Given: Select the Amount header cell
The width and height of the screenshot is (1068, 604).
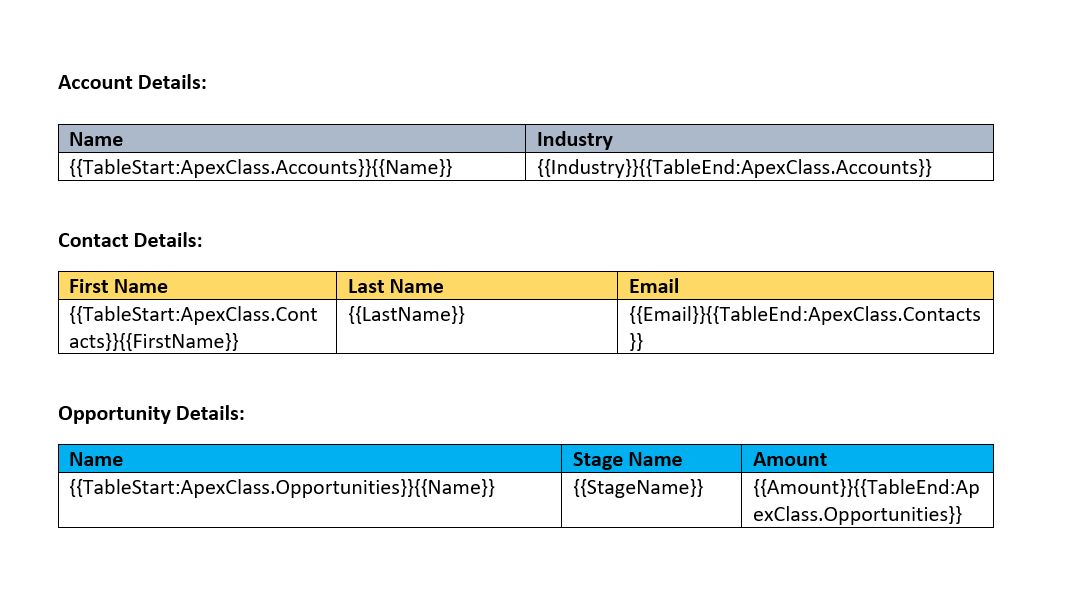Looking at the screenshot, I should (868, 459).
